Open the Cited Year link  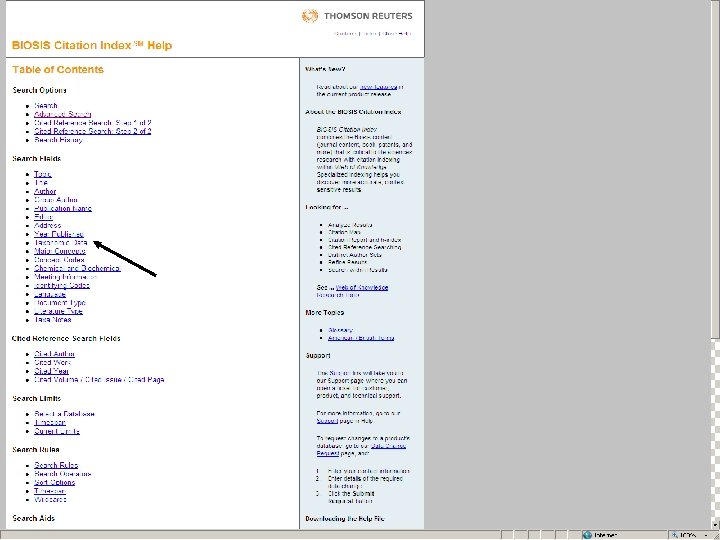51,371
